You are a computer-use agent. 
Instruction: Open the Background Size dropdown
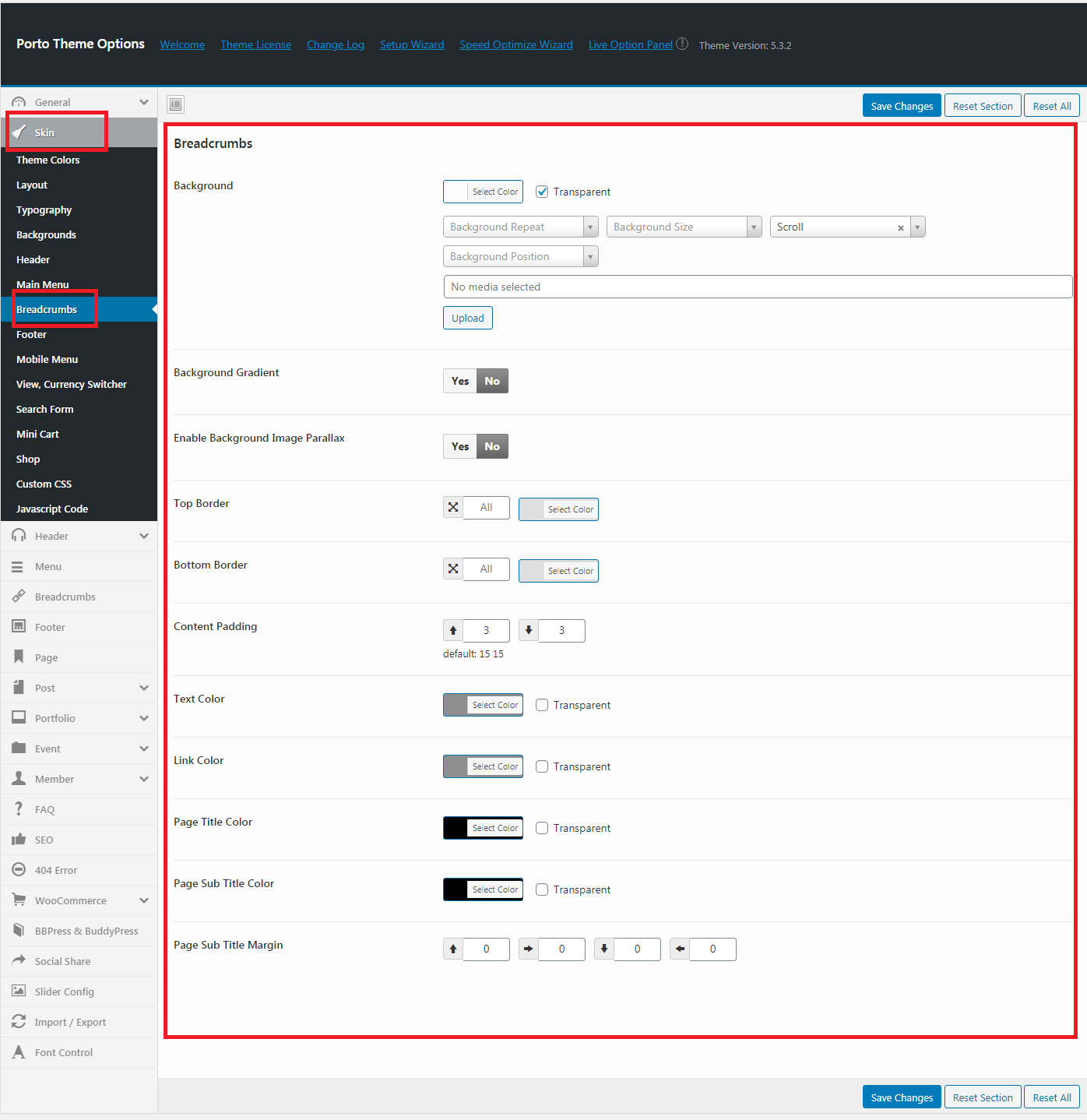pos(684,227)
